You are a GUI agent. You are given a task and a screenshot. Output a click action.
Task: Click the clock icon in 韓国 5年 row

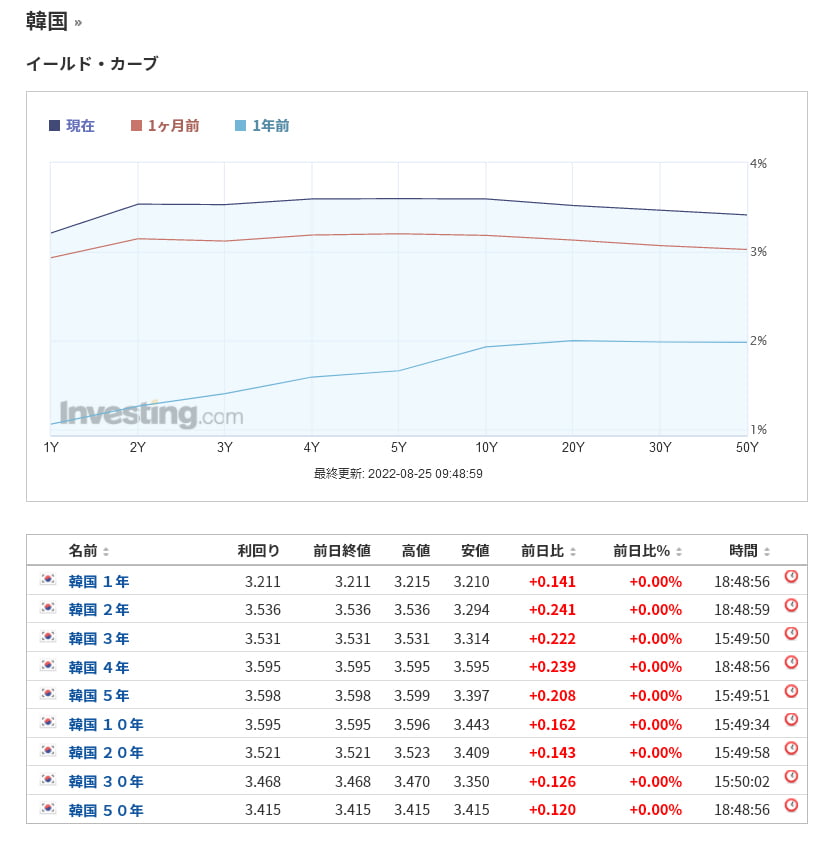point(791,691)
